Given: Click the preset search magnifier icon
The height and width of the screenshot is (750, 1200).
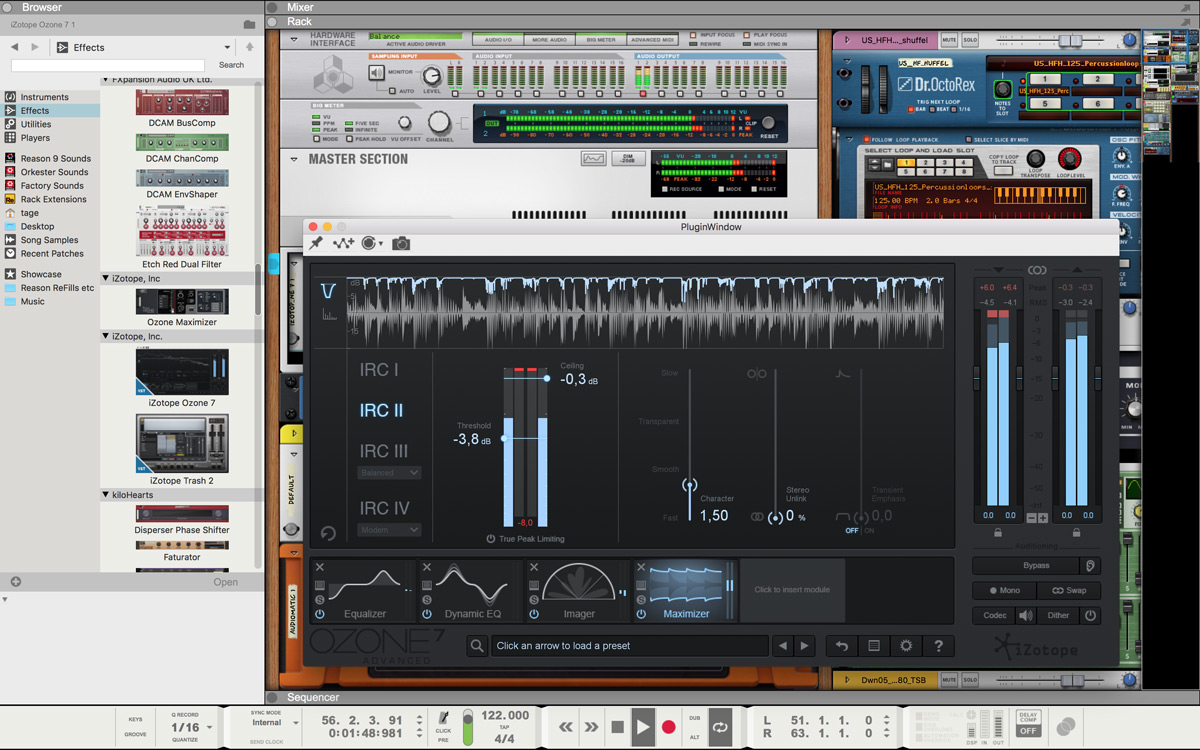Looking at the screenshot, I should coord(477,646).
